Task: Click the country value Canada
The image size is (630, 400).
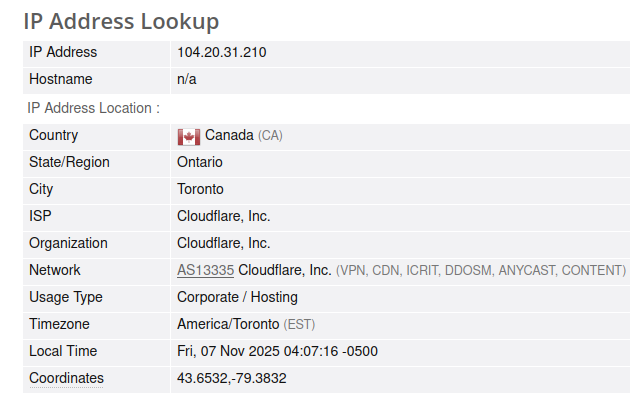Action: click(x=229, y=135)
